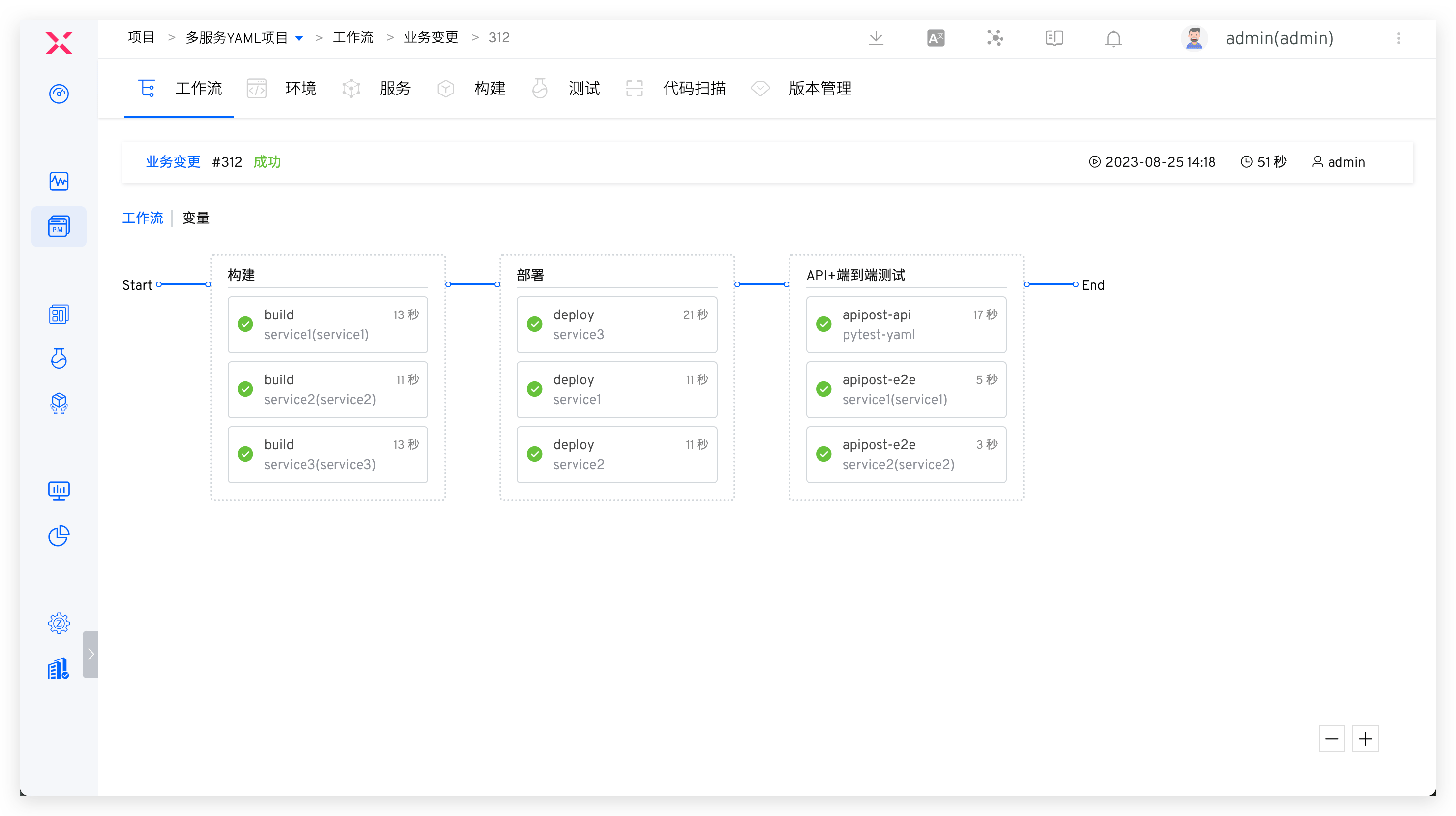The height and width of the screenshot is (816, 1456).
Task: Open the language translation icon
Action: 936,38
